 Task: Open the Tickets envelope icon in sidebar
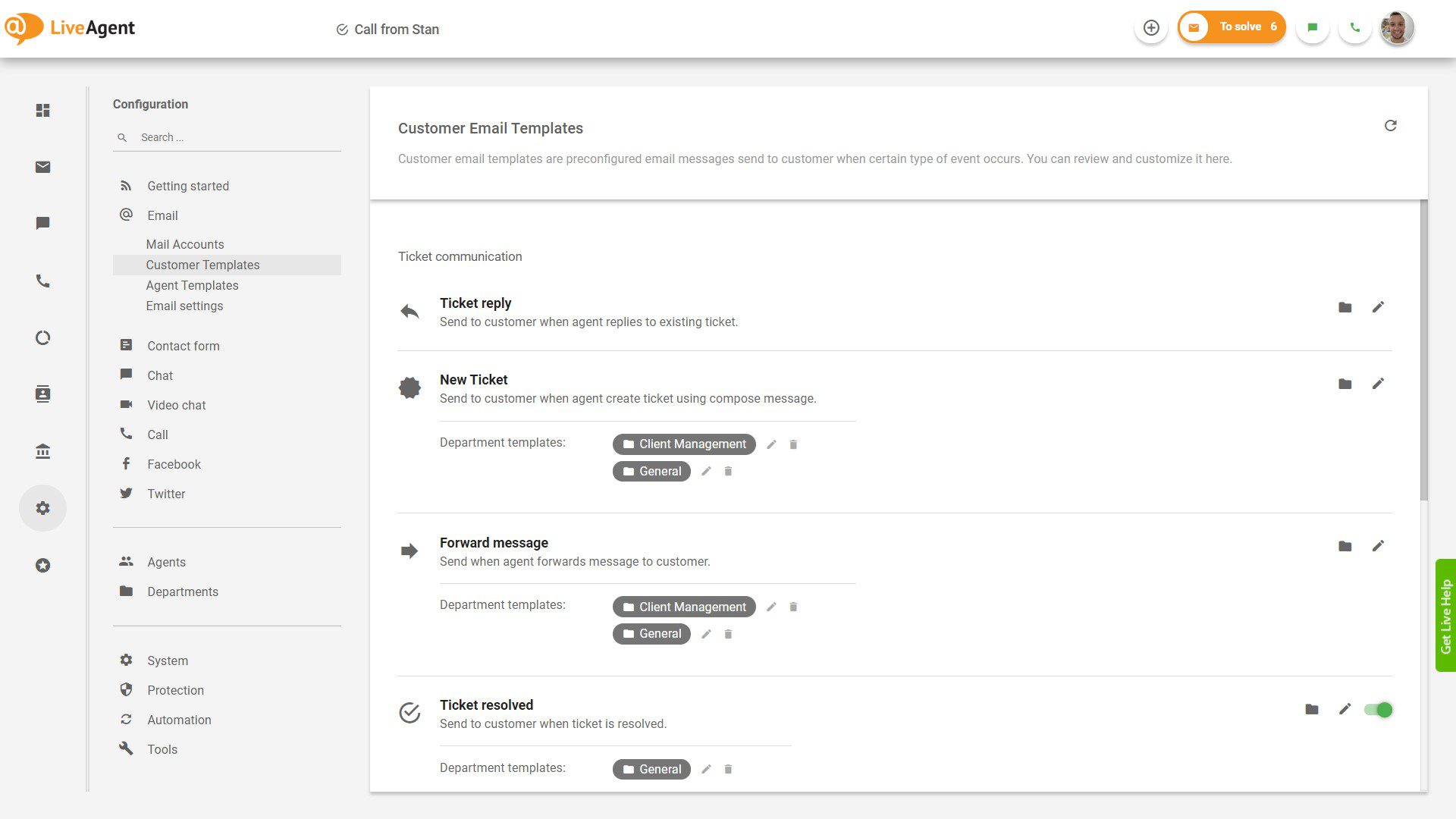[42, 167]
